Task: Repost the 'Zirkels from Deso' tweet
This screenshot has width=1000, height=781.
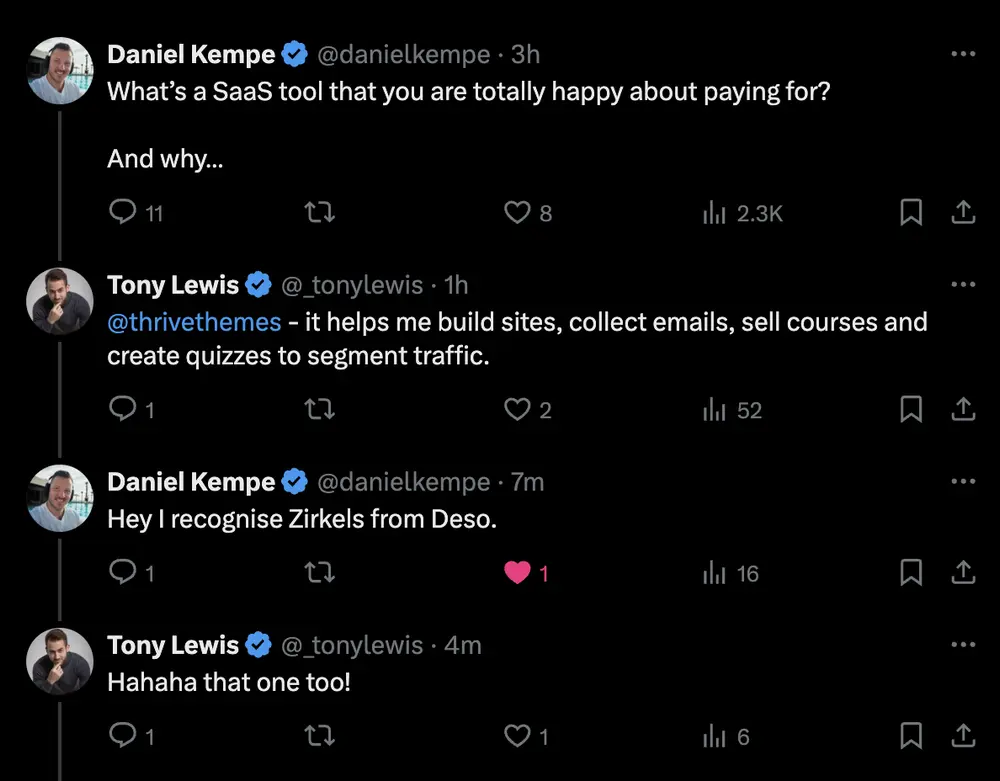Action: [x=319, y=573]
